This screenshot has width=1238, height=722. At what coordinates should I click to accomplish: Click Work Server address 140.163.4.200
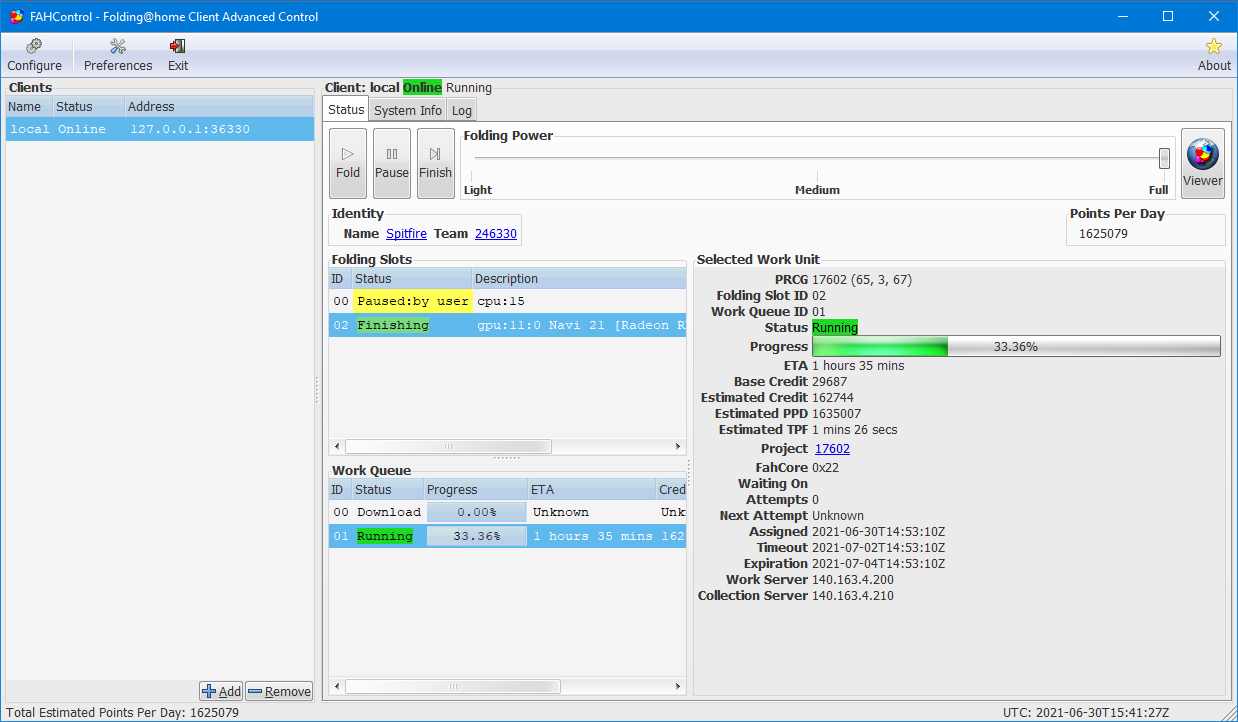tap(853, 580)
